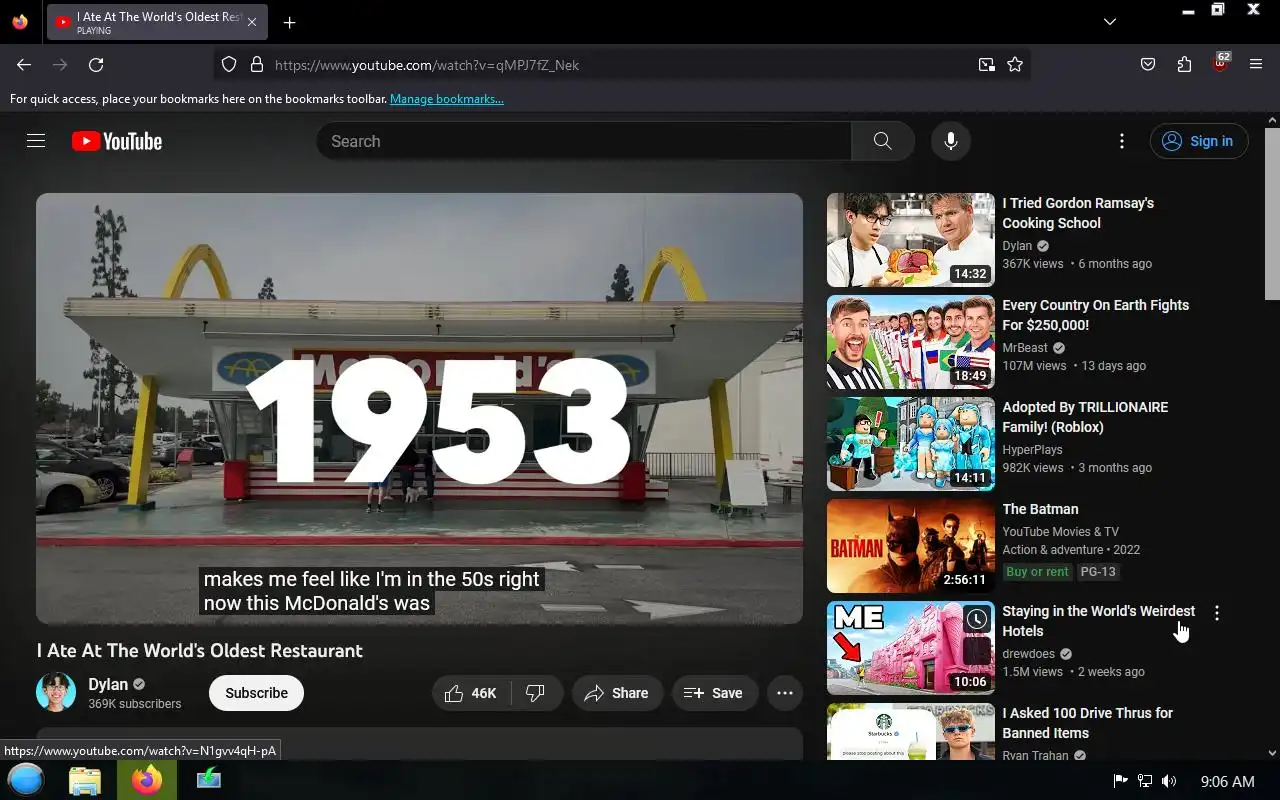Click the page vertical scrollbar
1280x800 pixels.
click(x=1272, y=213)
